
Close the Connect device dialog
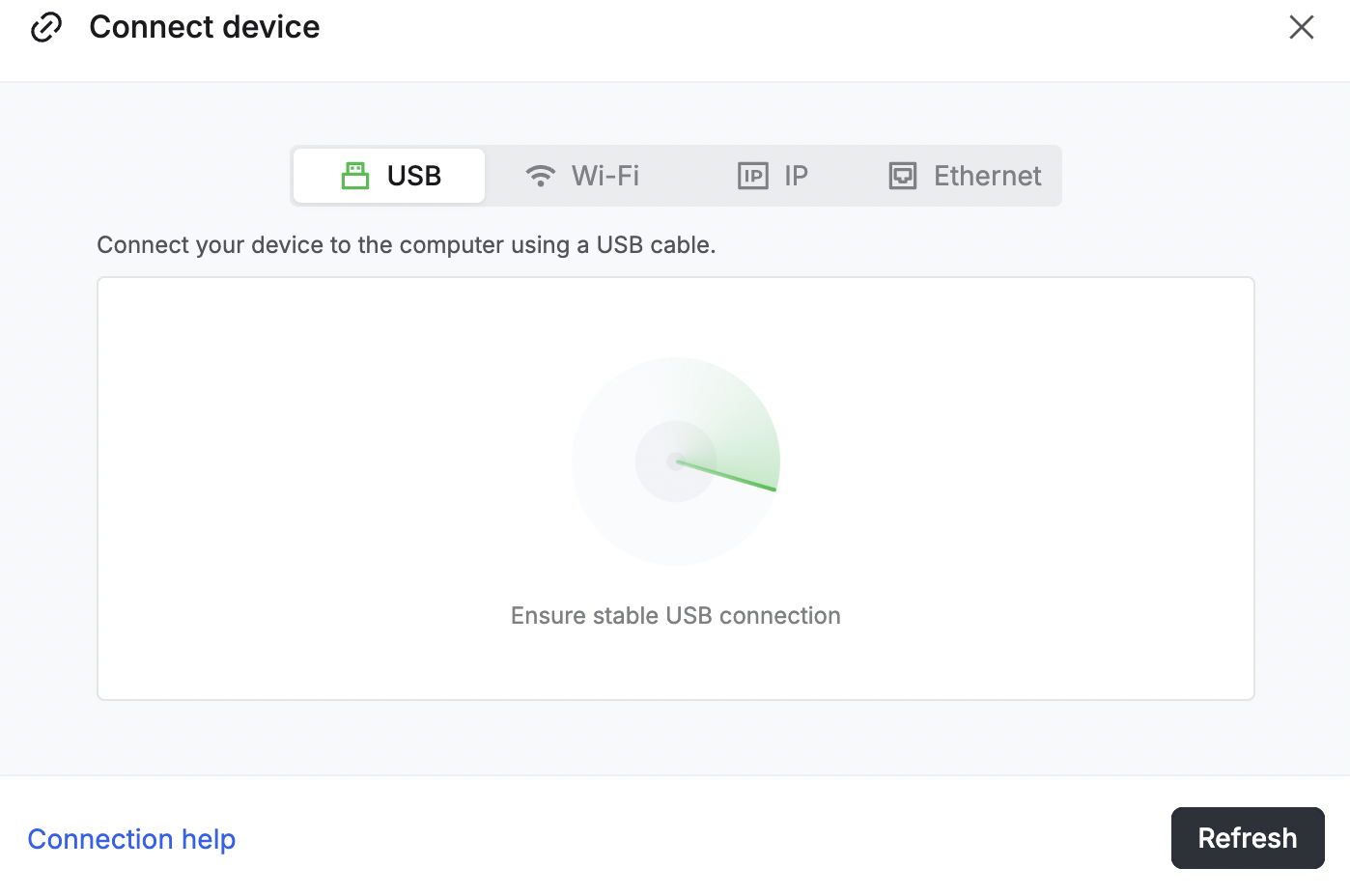pyautogui.click(x=1301, y=27)
